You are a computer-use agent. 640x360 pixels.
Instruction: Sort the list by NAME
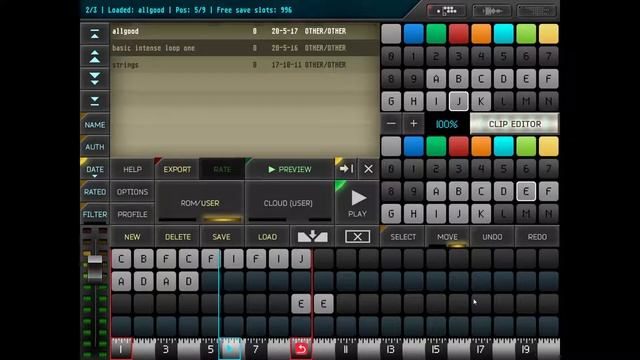pyautogui.click(x=95, y=124)
